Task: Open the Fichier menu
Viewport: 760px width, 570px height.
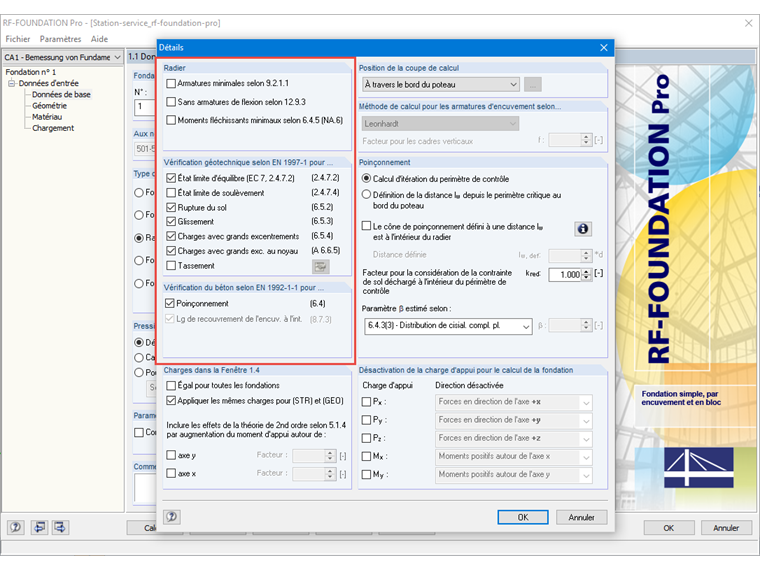Action: pyautogui.click(x=18, y=39)
